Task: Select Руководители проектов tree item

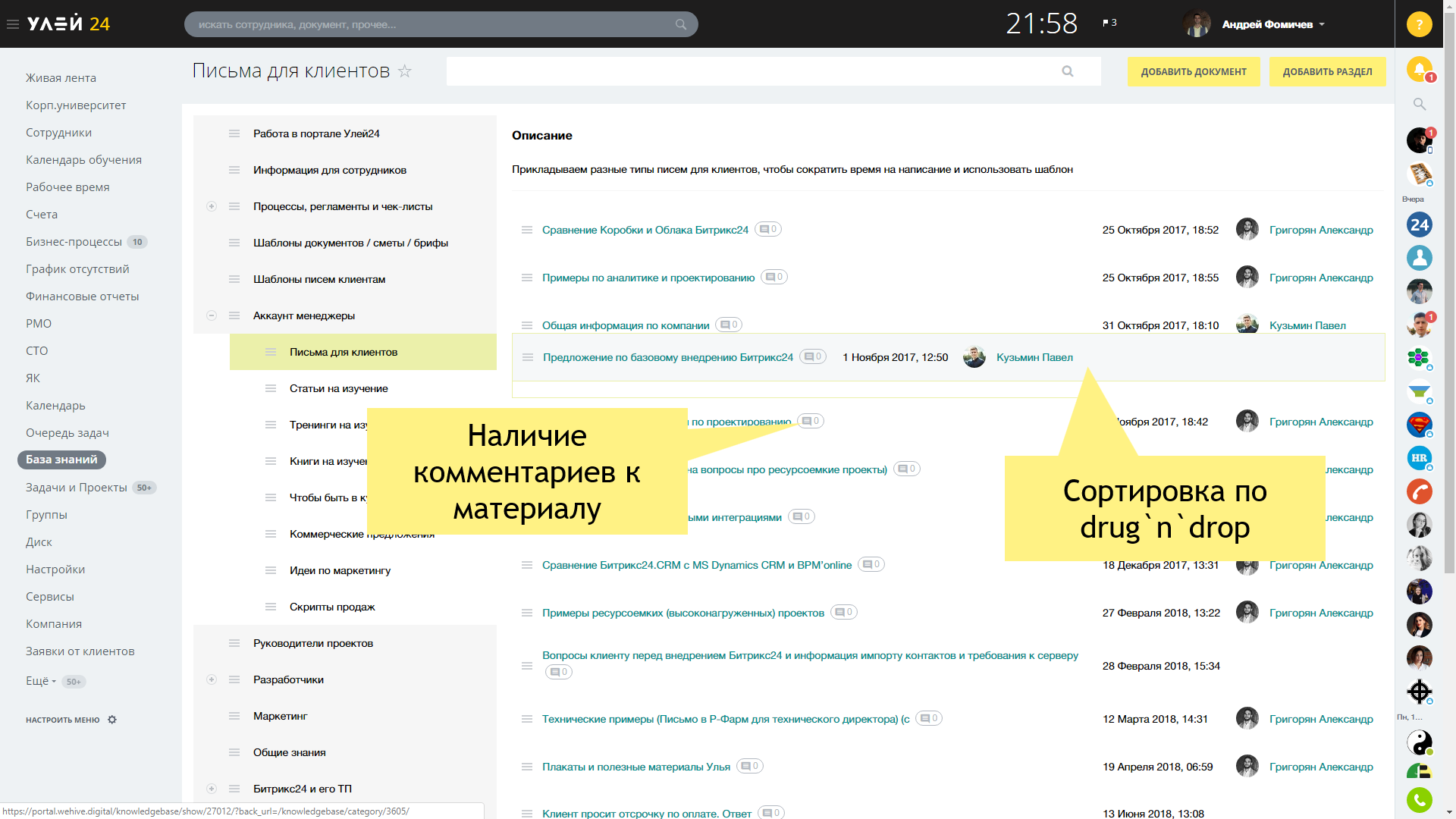Action: pyautogui.click(x=313, y=643)
